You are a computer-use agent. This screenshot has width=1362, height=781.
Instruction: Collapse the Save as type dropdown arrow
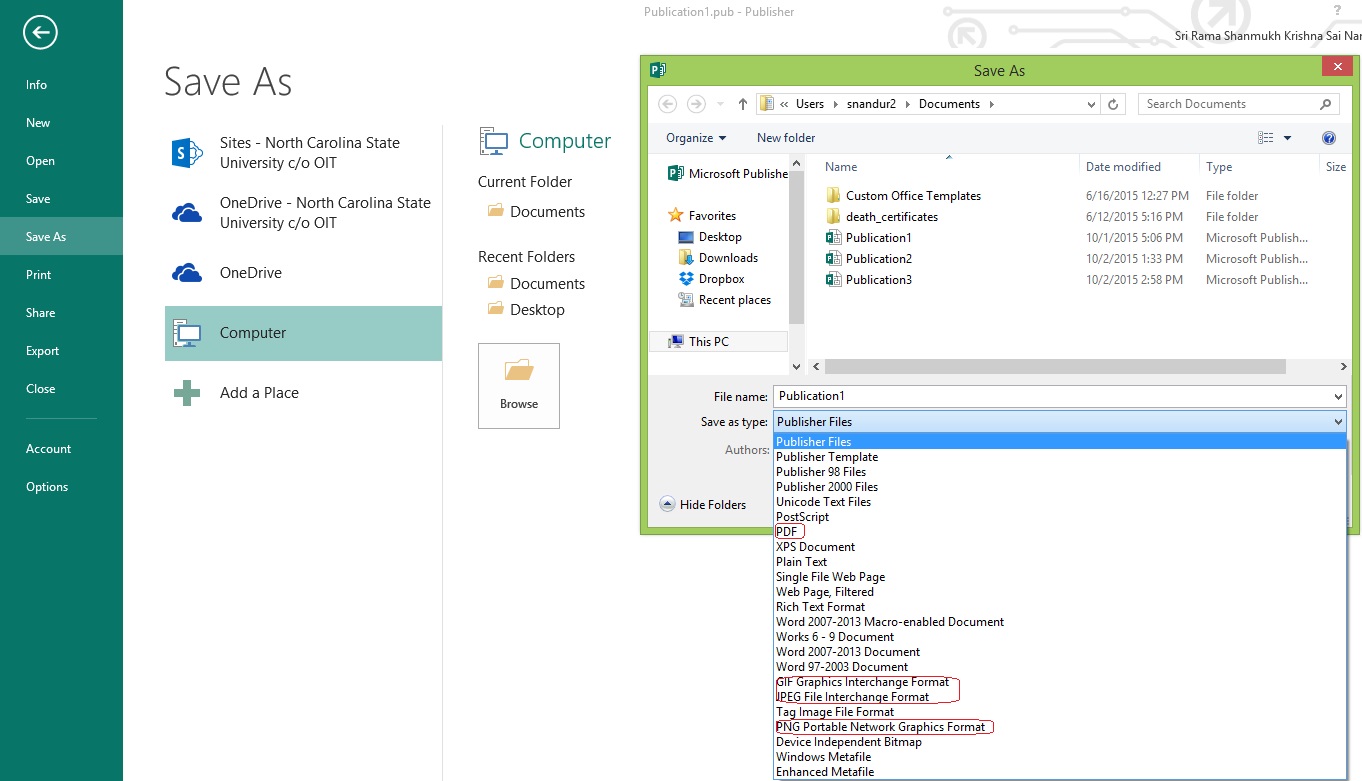pyautogui.click(x=1338, y=422)
